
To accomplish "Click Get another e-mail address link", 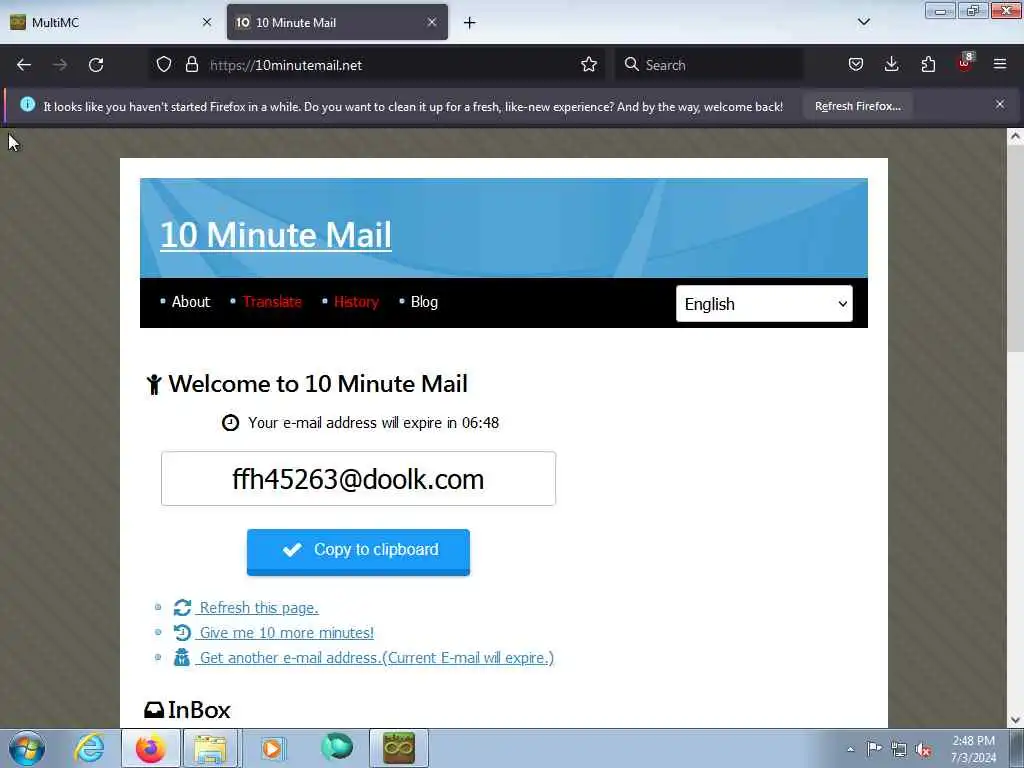I will (x=377, y=658).
